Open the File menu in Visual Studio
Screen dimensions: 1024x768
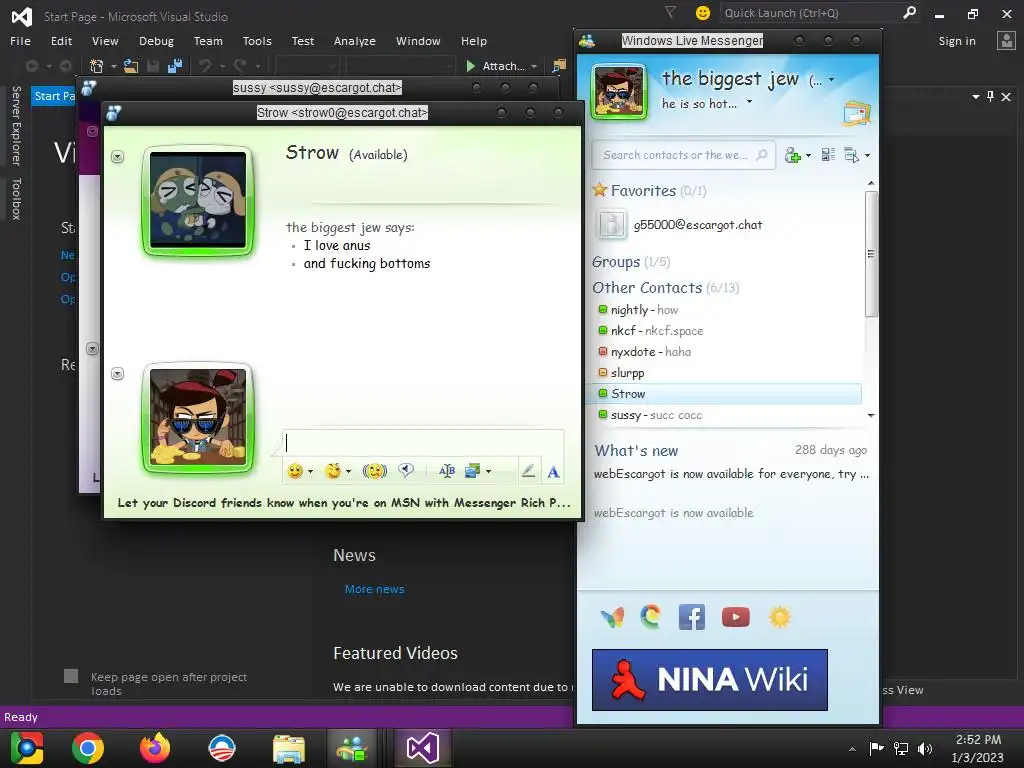pyautogui.click(x=20, y=41)
